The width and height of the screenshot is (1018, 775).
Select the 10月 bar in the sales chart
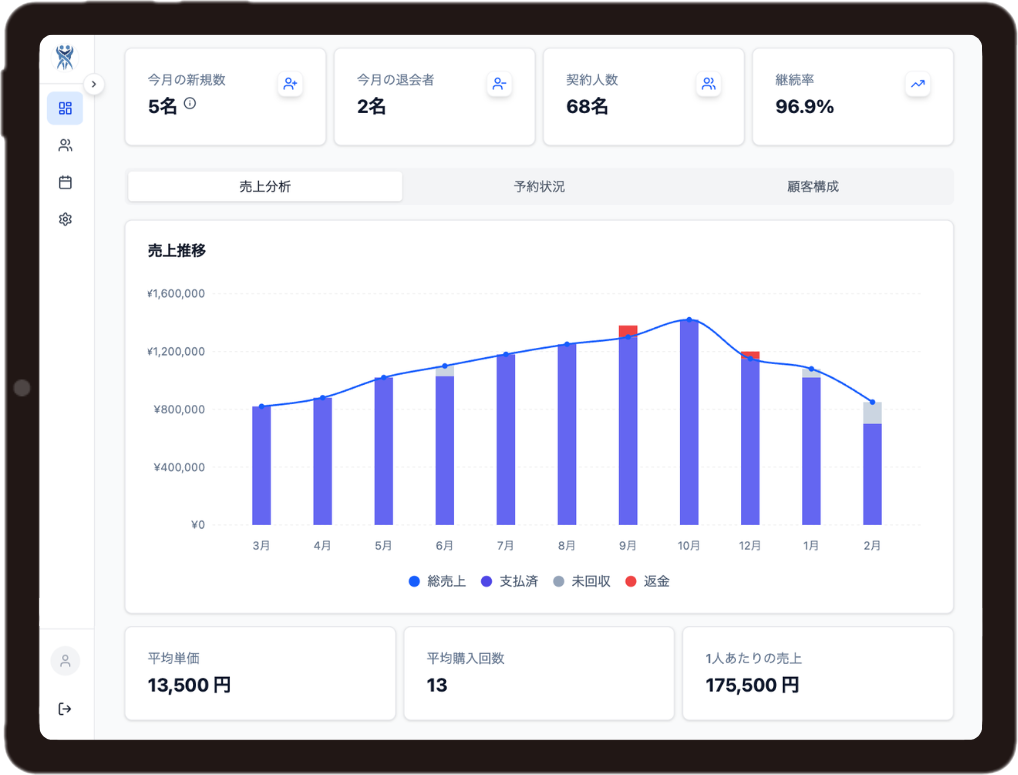click(688, 420)
